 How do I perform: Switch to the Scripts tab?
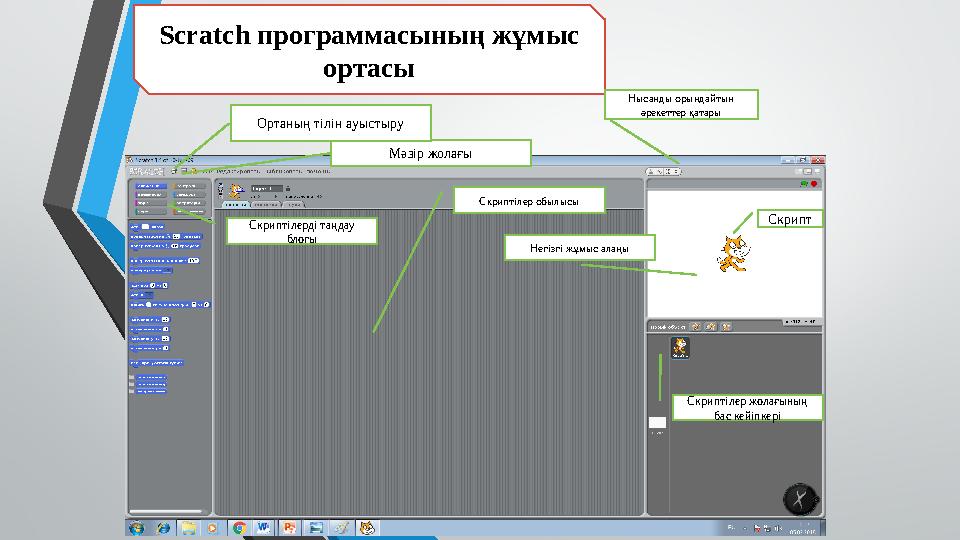click(236, 204)
